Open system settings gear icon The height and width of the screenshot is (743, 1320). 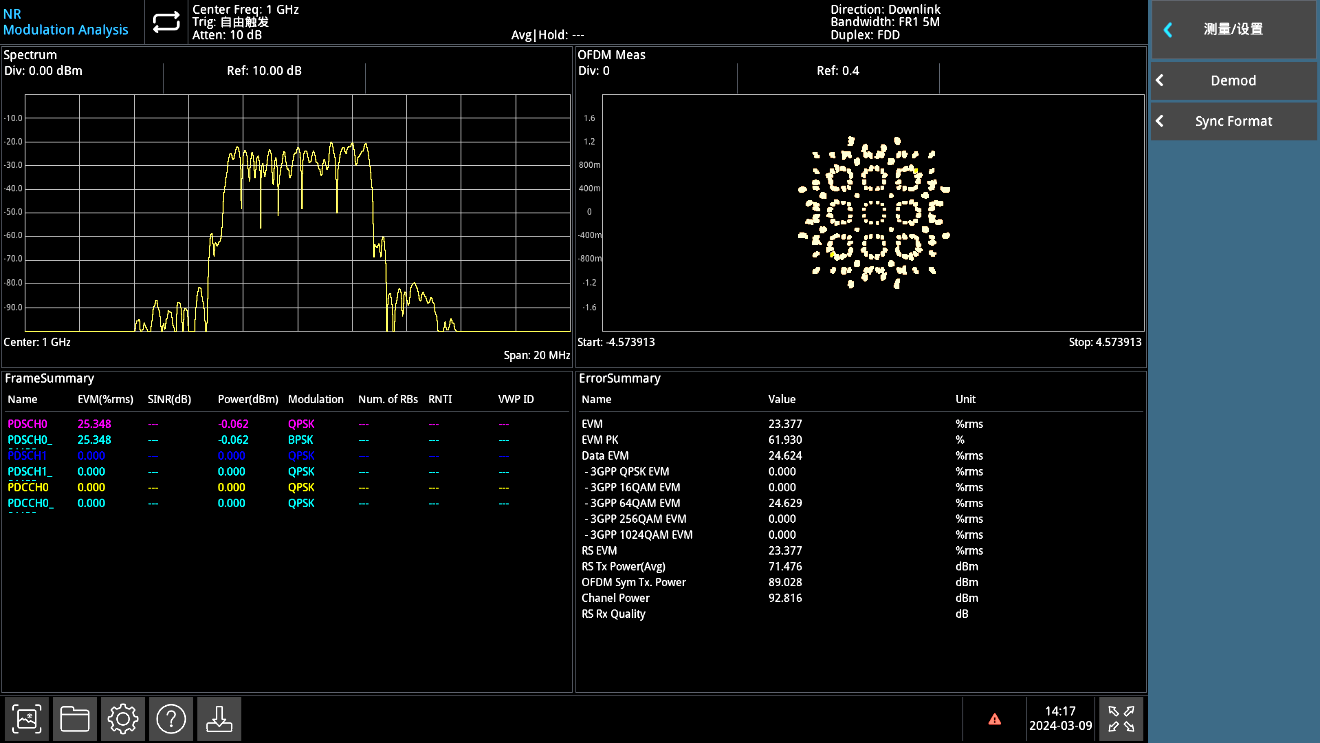coord(123,718)
